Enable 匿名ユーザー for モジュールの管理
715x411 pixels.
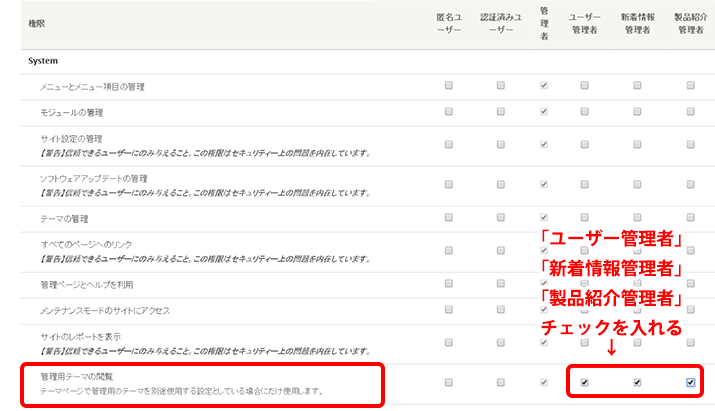(x=449, y=111)
